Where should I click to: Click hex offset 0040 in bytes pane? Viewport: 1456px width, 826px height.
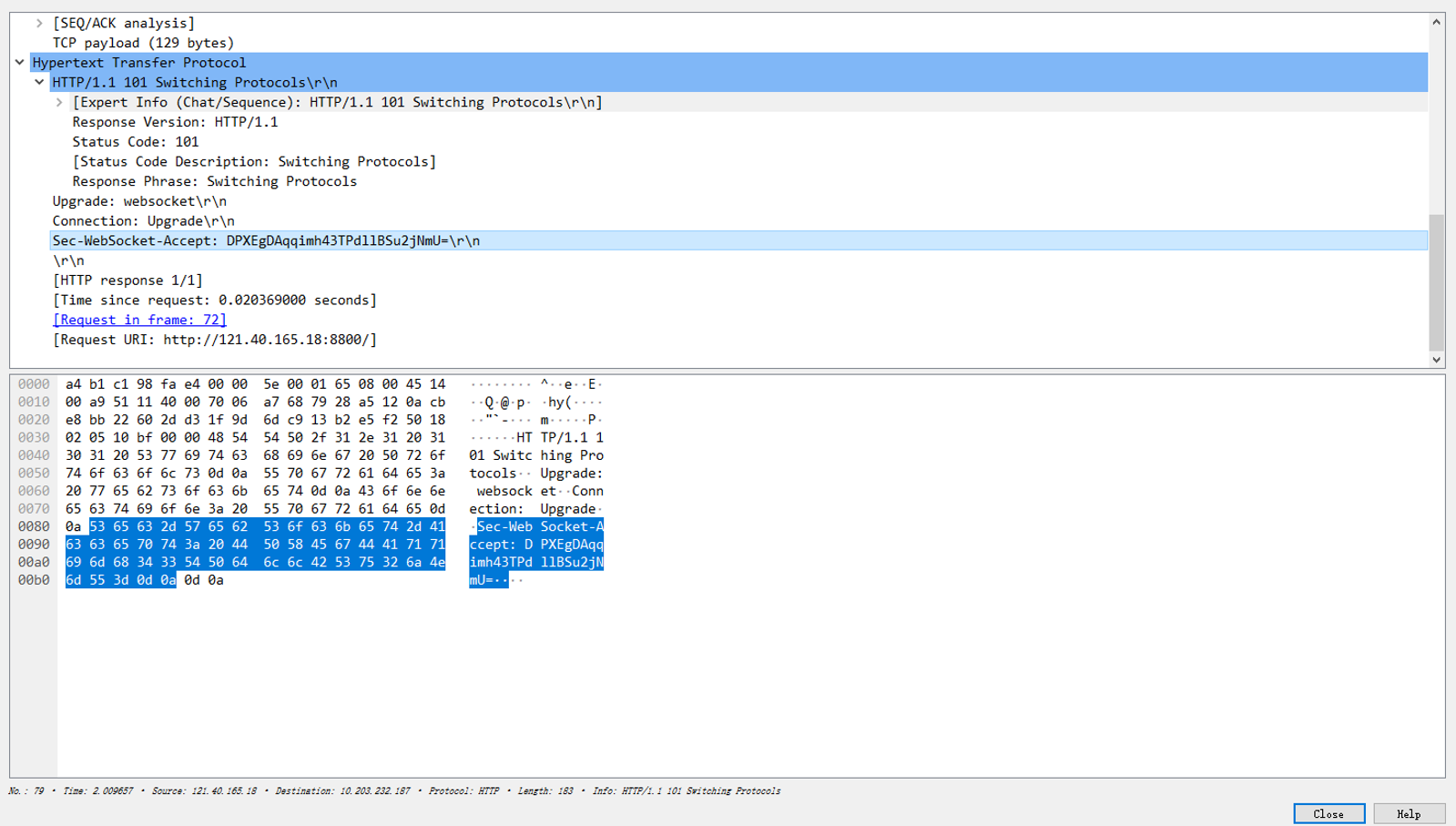point(34,455)
